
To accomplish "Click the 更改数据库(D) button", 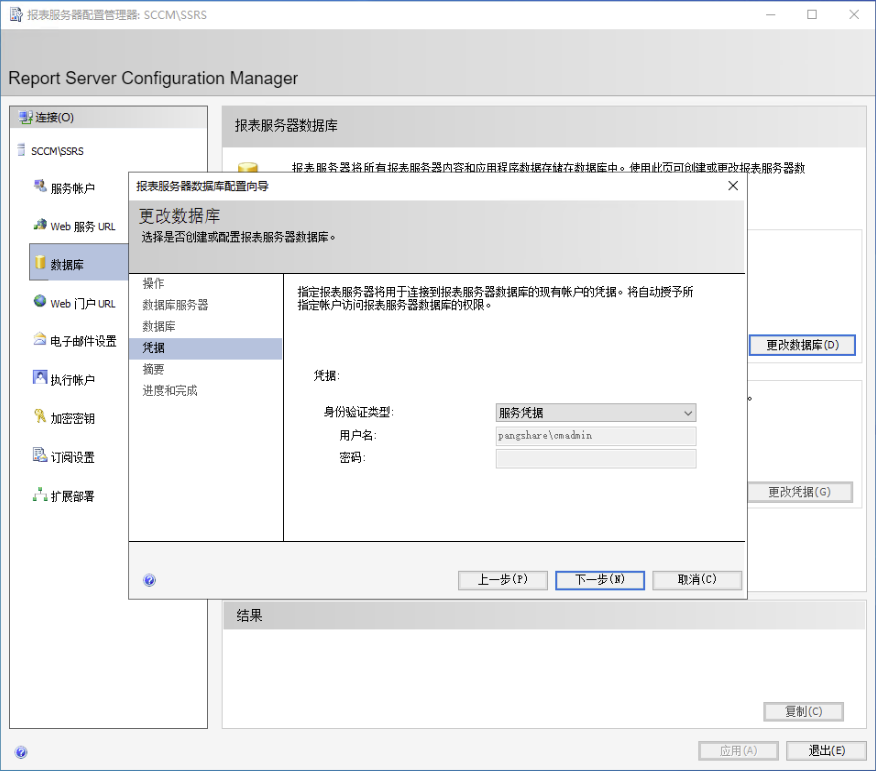I will point(802,345).
